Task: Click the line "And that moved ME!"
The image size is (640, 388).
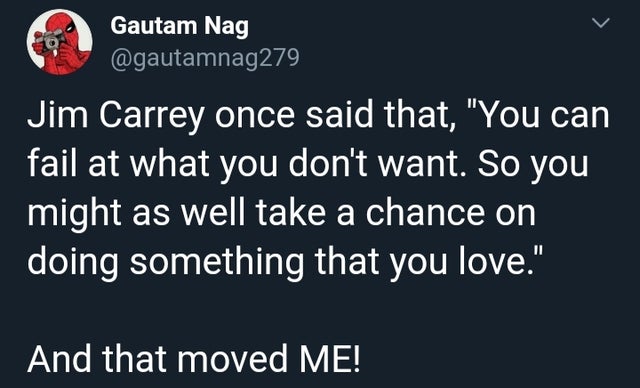Action: (x=194, y=359)
